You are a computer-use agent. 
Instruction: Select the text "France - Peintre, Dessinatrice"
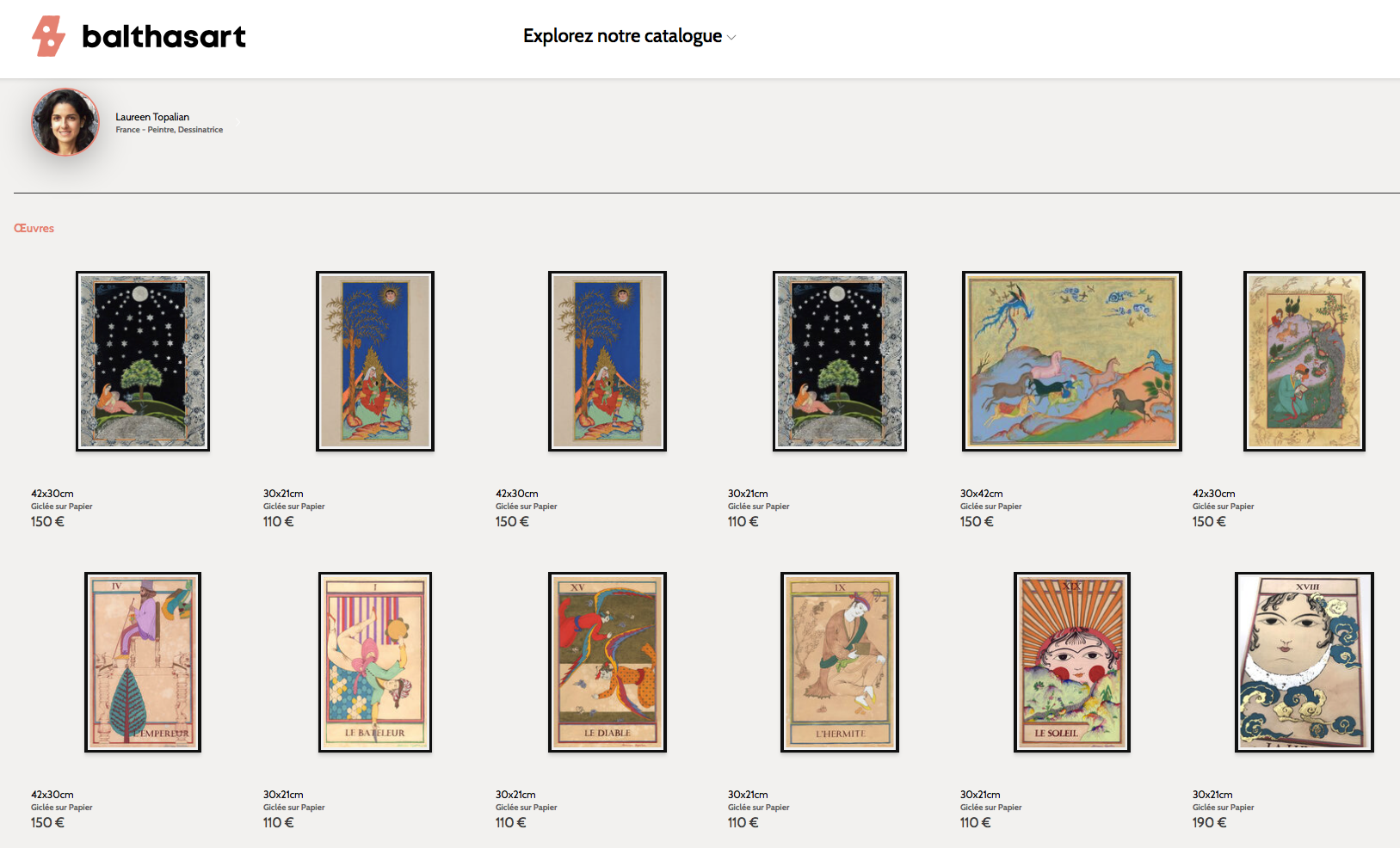coord(169,130)
